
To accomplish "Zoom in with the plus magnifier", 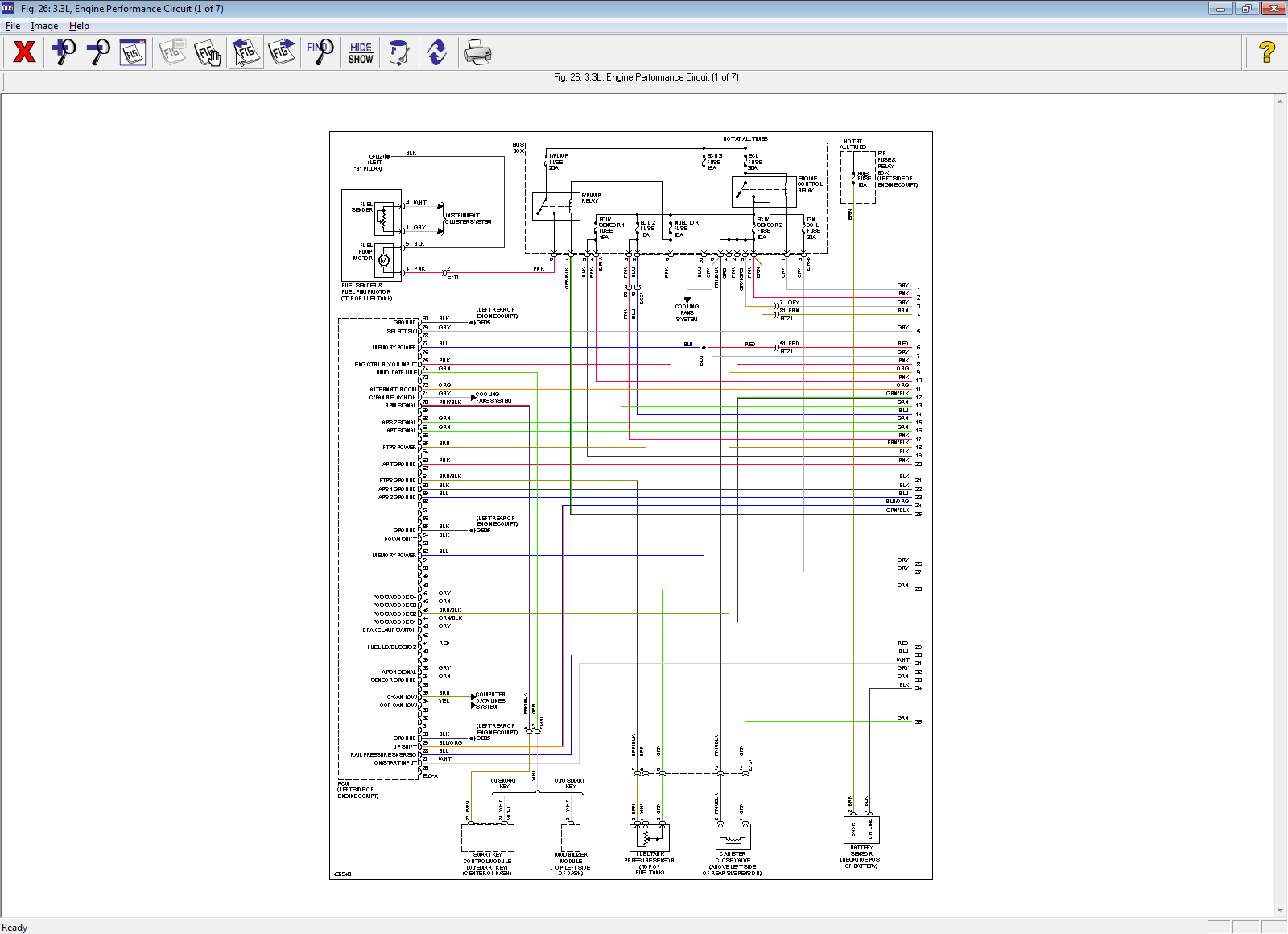I will (63, 52).
